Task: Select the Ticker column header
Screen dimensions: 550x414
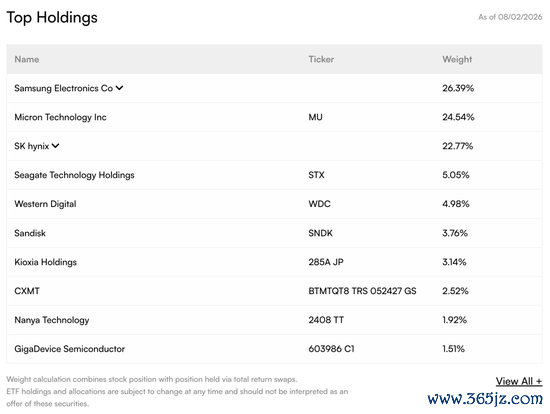Action: pyautogui.click(x=321, y=59)
